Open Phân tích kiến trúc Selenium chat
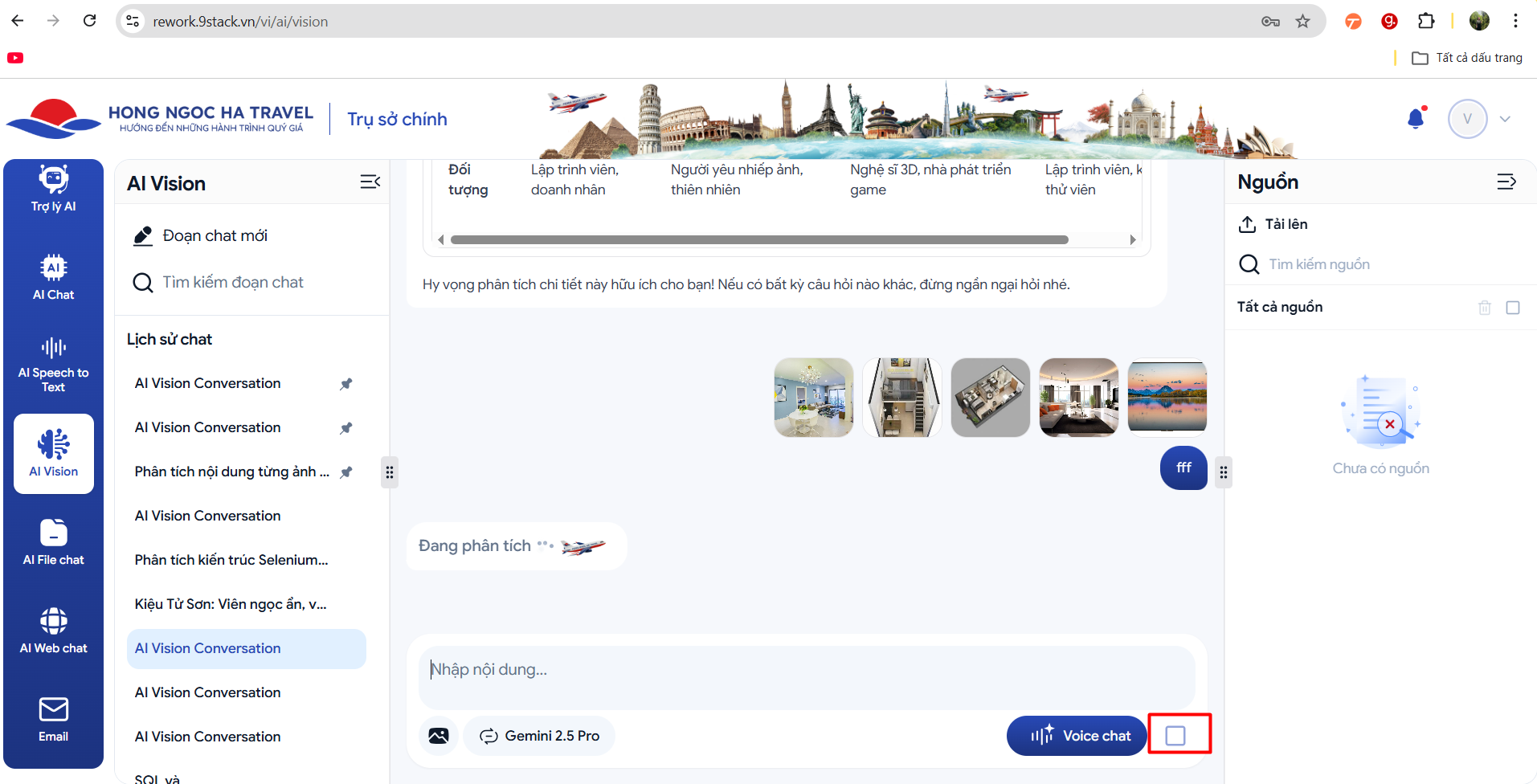 [x=231, y=560]
